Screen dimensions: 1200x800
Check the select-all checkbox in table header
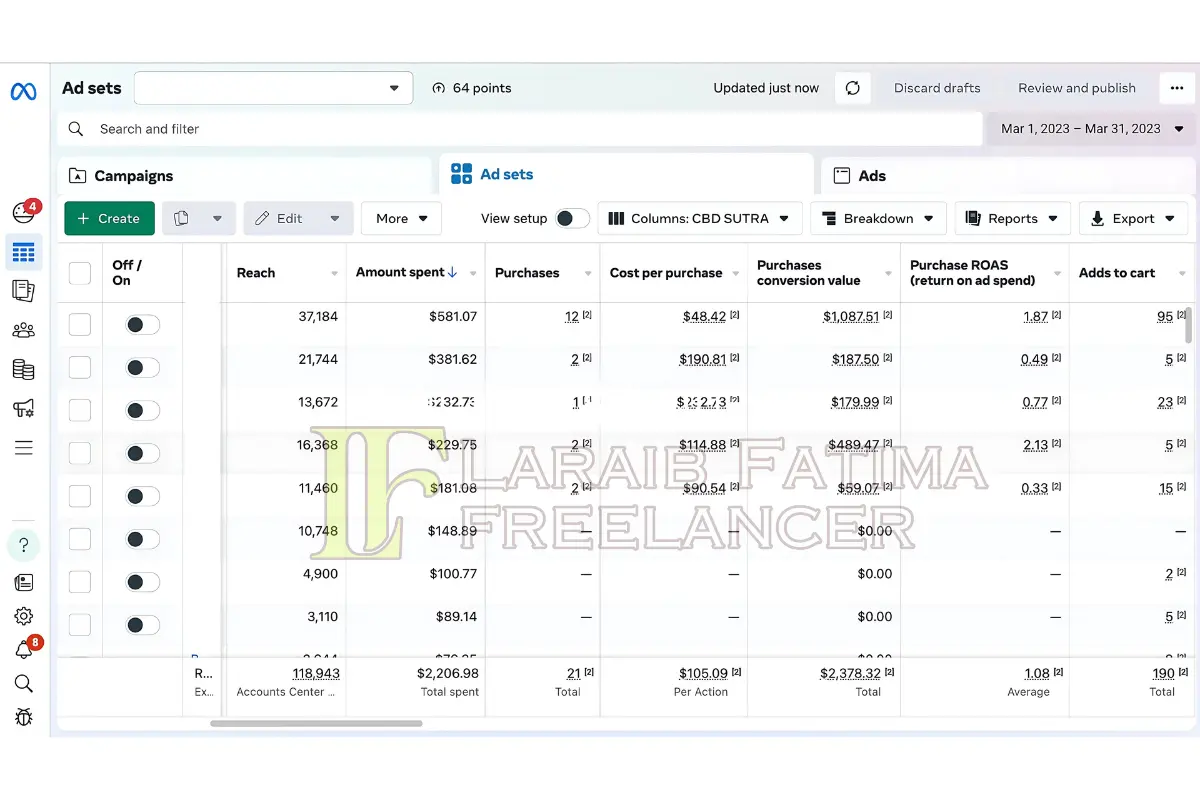[79, 273]
